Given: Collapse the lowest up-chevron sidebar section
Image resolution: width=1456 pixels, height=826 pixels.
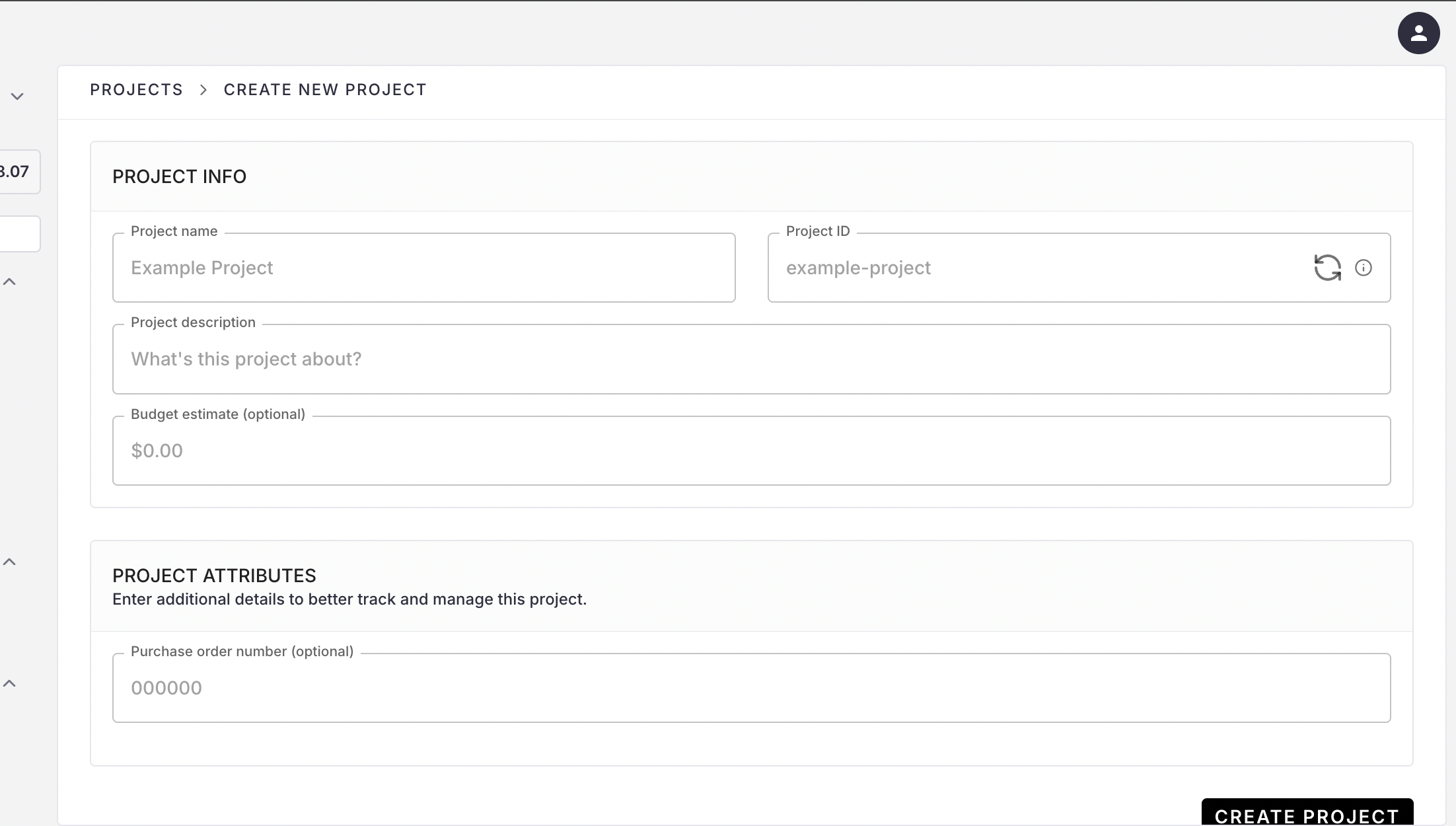Looking at the screenshot, I should (10, 684).
